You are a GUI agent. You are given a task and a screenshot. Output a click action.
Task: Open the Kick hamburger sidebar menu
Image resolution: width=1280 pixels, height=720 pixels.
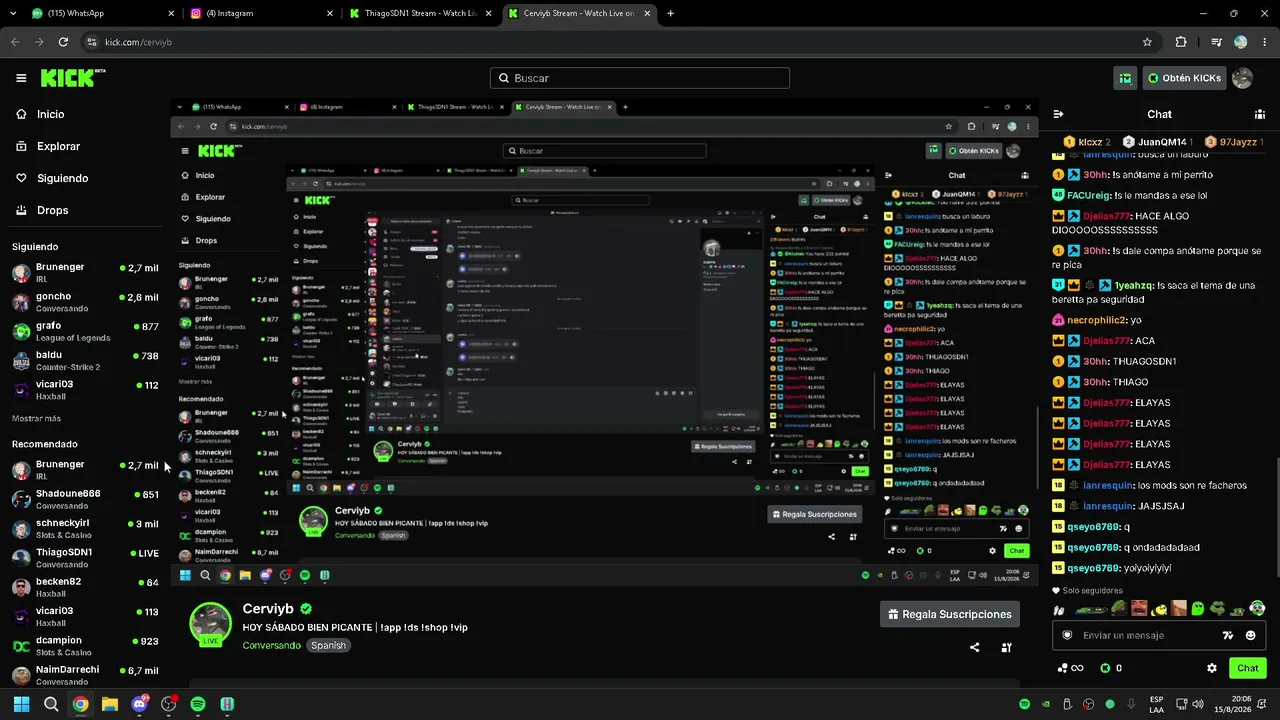(x=21, y=78)
